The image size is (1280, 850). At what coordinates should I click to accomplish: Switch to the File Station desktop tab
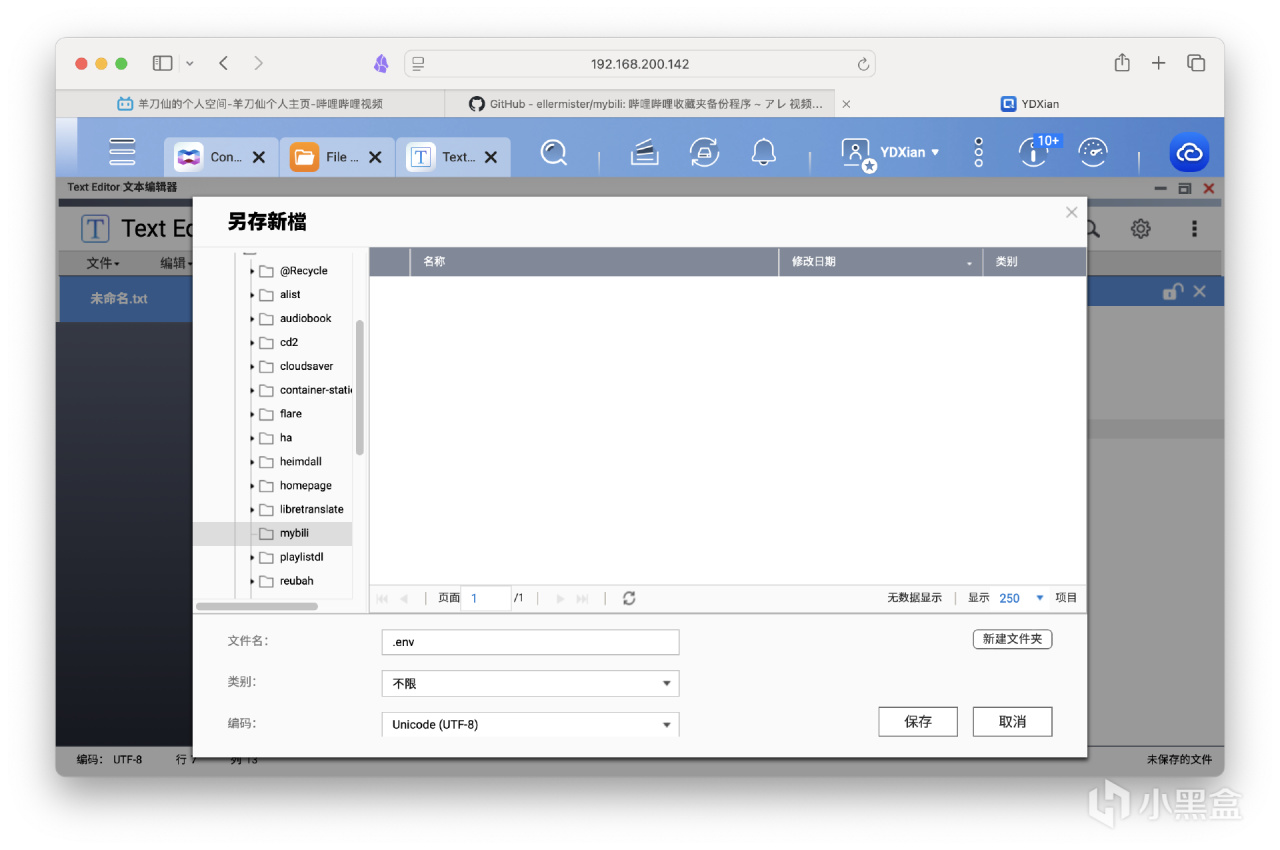[x=337, y=157]
